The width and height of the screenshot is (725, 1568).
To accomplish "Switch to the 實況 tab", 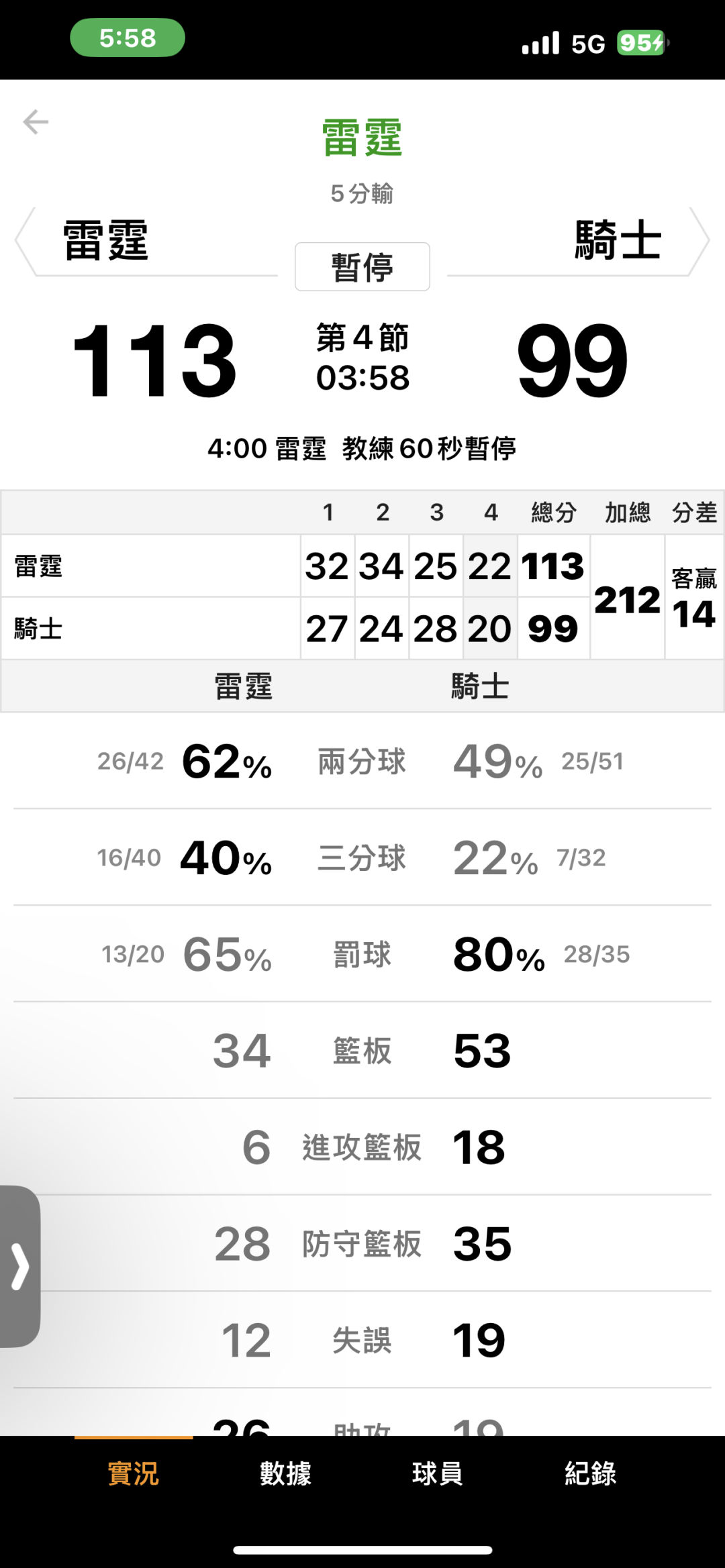I will [x=134, y=1474].
